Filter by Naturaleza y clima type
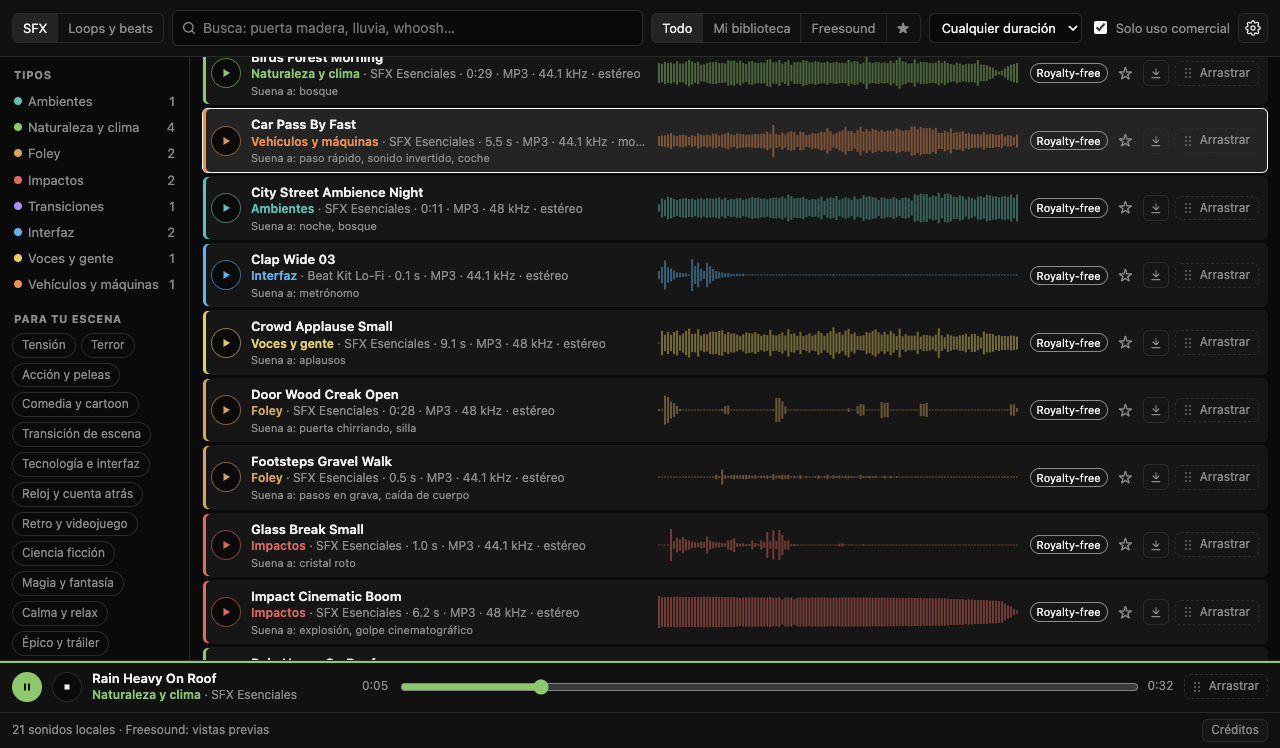The width and height of the screenshot is (1280, 748). coord(95,127)
